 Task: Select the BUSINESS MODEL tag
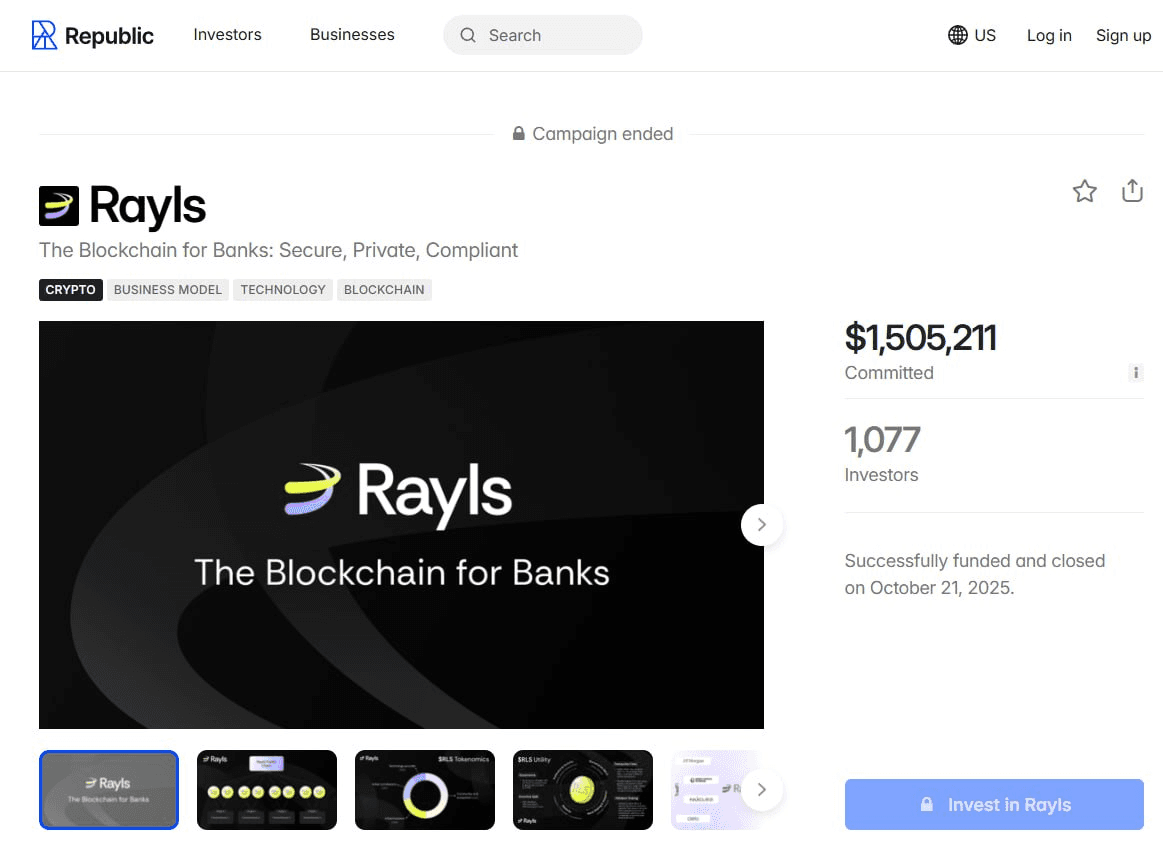click(168, 290)
